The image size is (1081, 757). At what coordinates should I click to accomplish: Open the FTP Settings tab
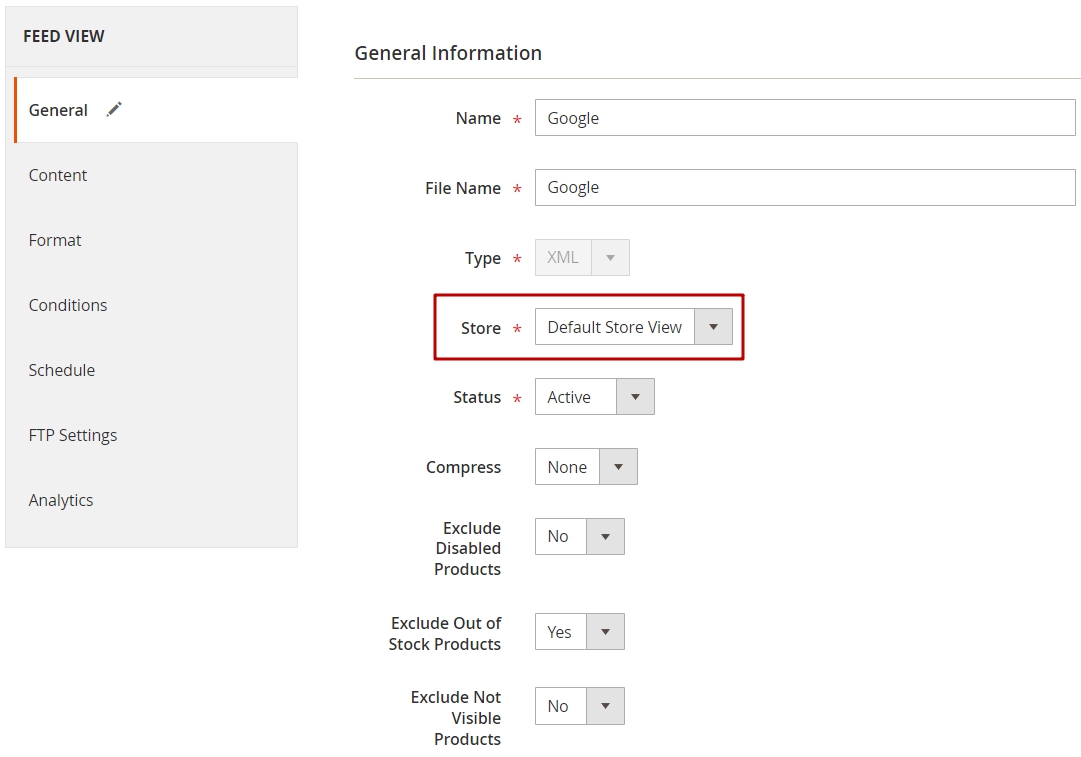tap(152, 435)
